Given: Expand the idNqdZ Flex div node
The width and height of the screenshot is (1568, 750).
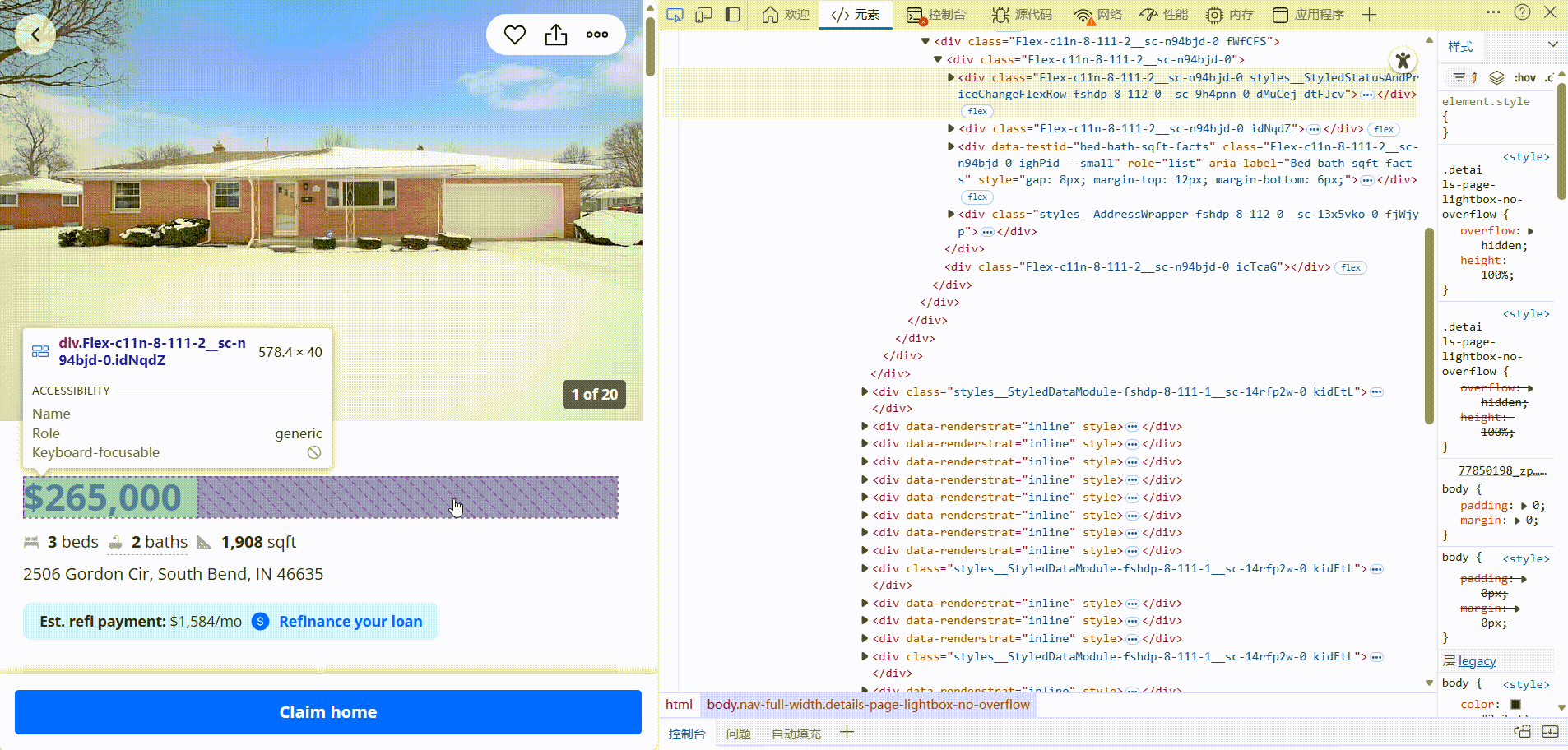Looking at the screenshot, I should [951, 128].
